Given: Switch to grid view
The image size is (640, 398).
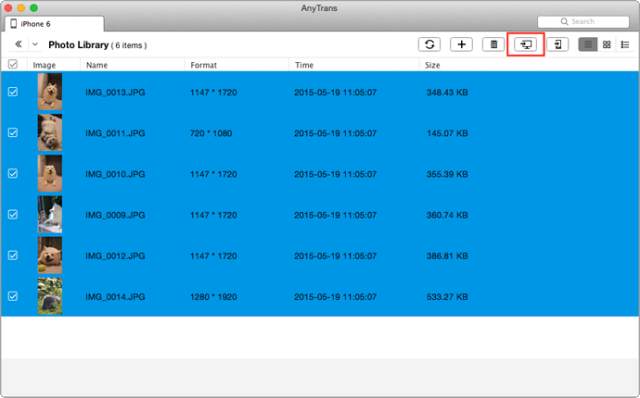Looking at the screenshot, I should click(x=607, y=44).
